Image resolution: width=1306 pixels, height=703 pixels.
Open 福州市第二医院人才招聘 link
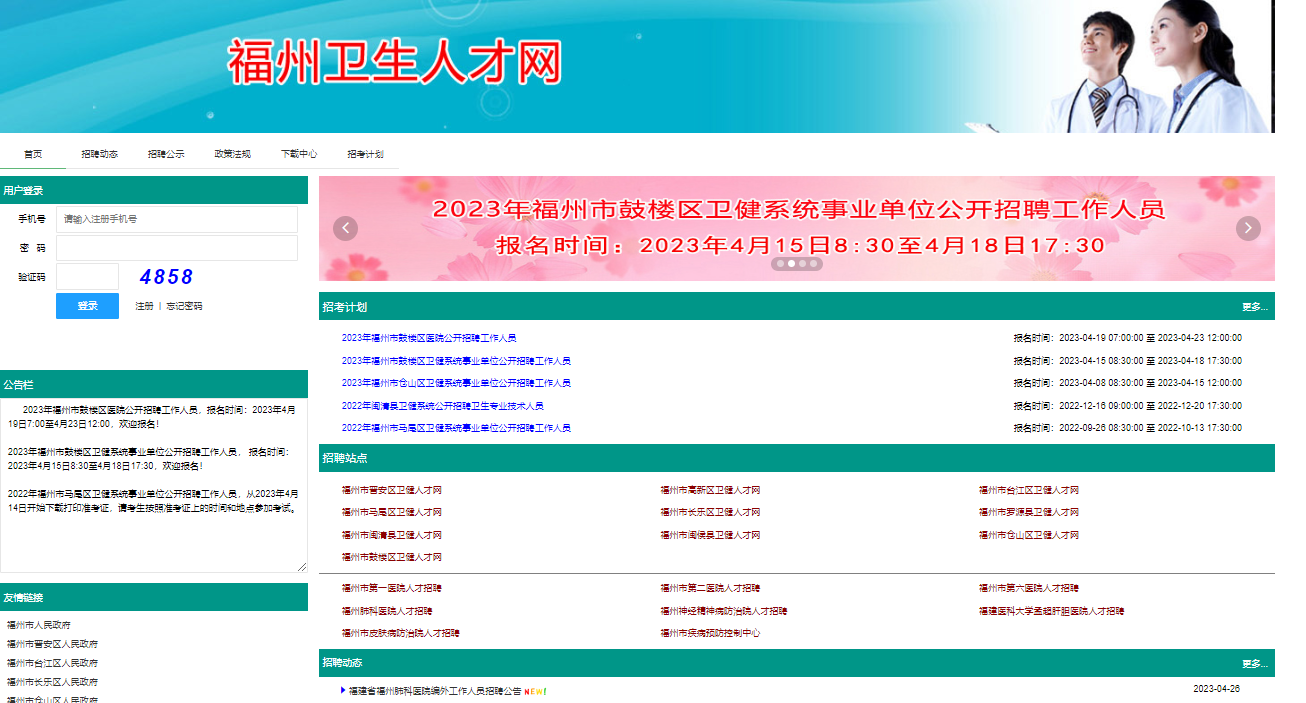click(710, 588)
